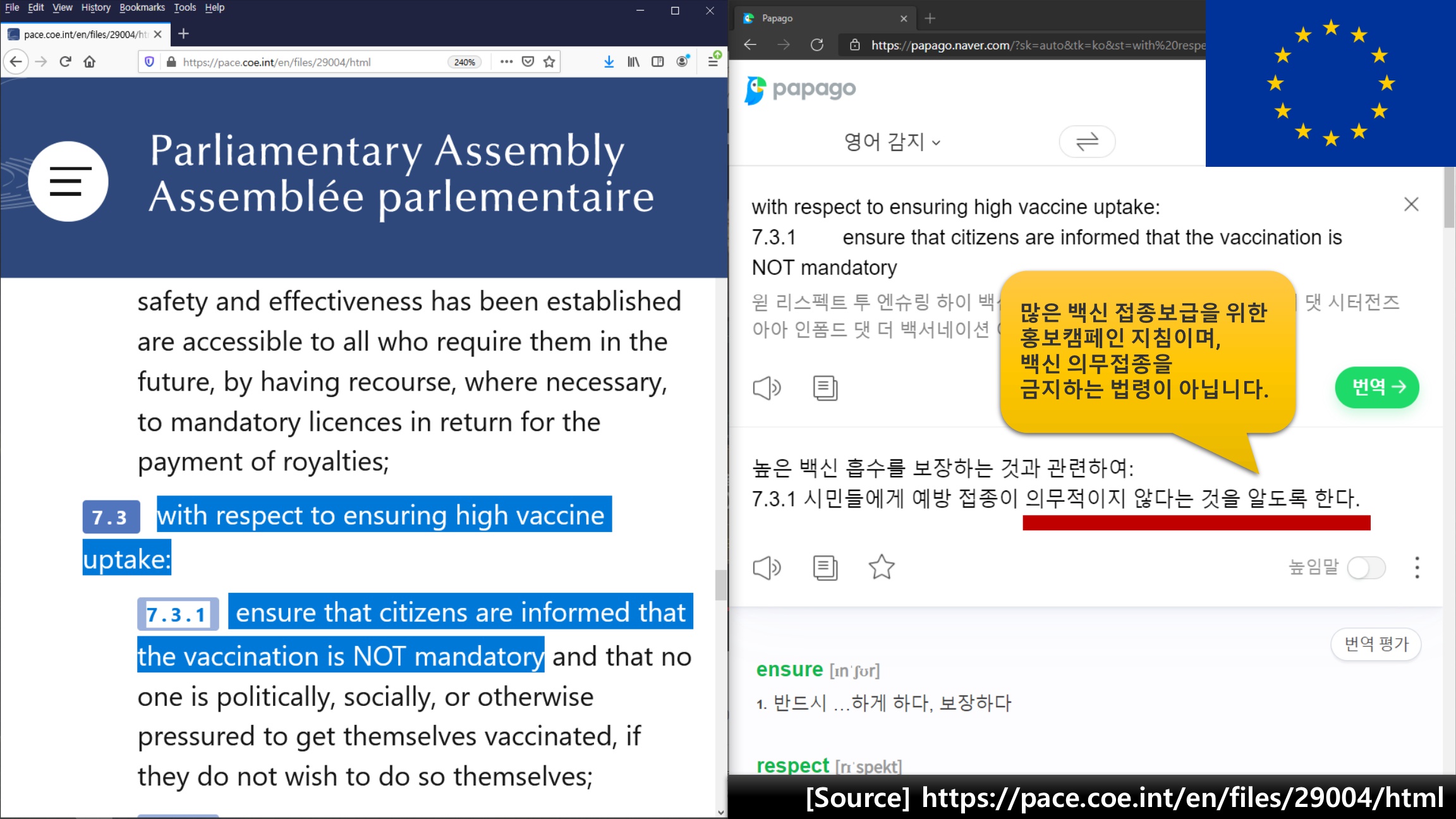The height and width of the screenshot is (819, 1456).
Task: Play audio of the Korean translation
Action: [x=767, y=567]
